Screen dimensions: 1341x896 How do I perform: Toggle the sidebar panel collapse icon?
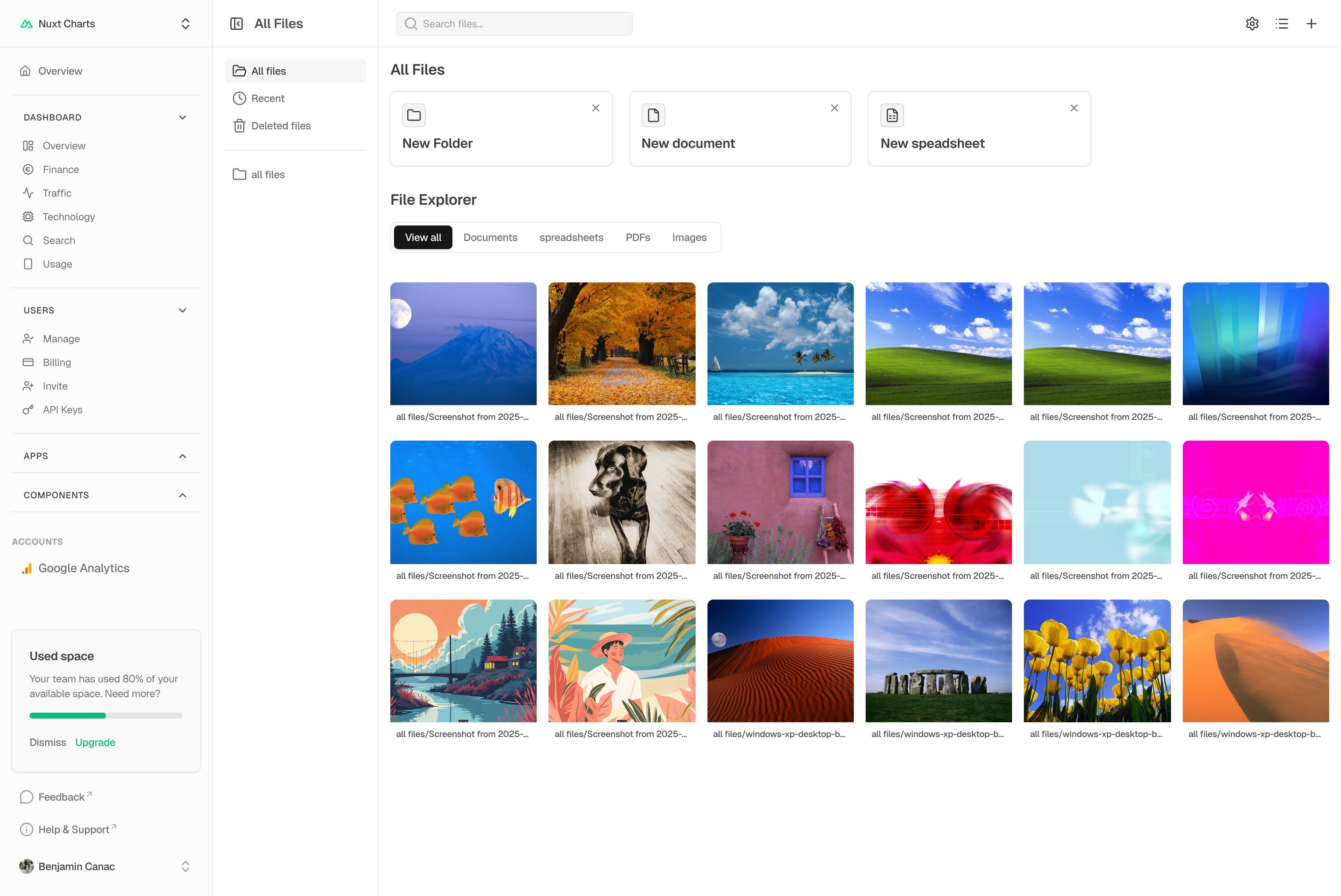[x=237, y=23]
